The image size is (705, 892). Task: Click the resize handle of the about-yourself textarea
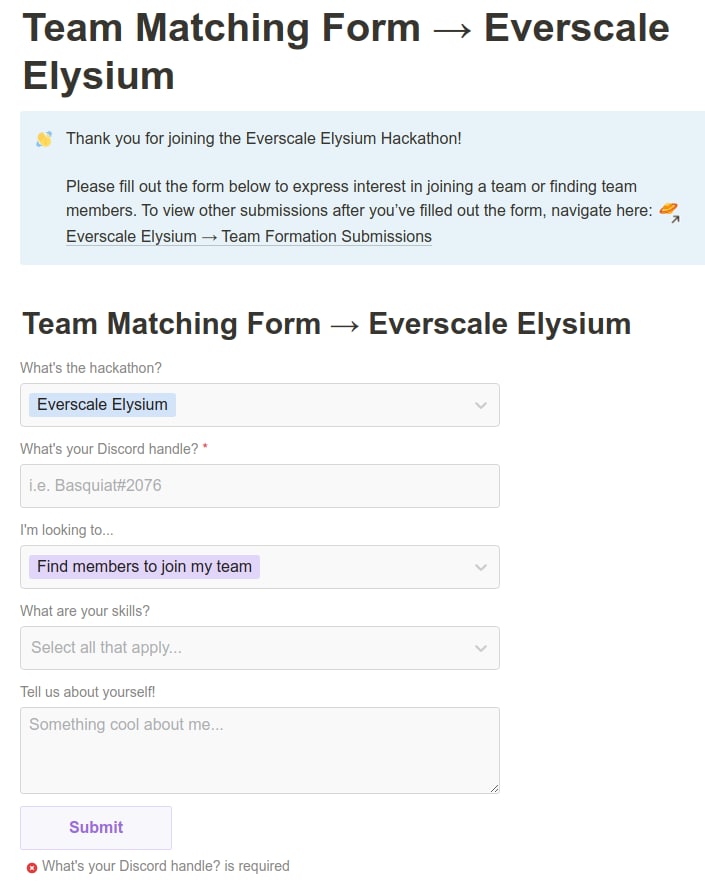[x=493, y=787]
